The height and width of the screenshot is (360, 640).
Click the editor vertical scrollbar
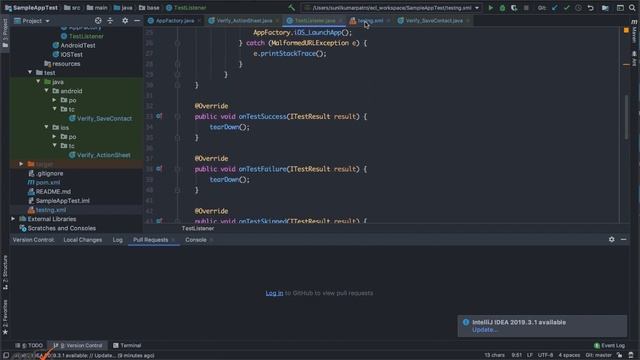coord(626,116)
